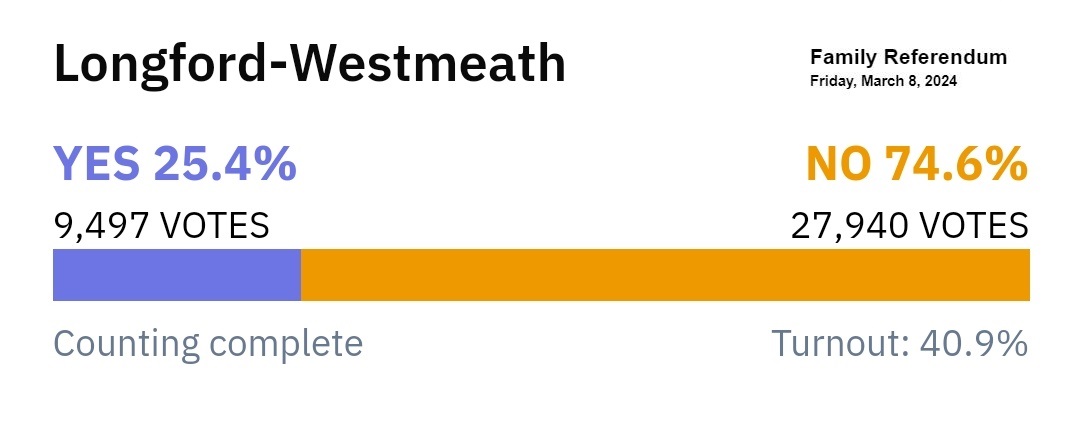Click the Counting complete status text
The width and height of the screenshot is (1080, 436).
(x=208, y=344)
